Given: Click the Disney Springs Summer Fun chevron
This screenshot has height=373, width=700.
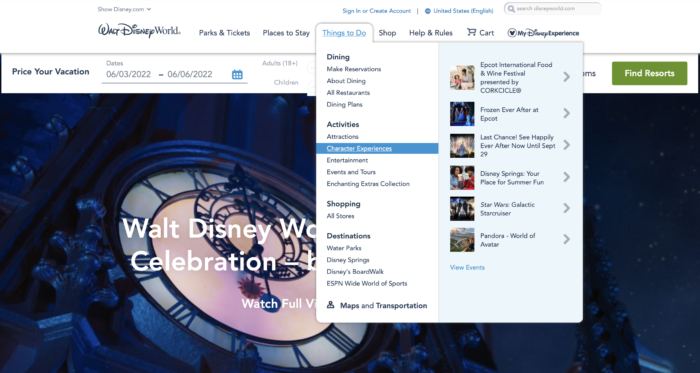Looking at the screenshot, I should point(567,177).
